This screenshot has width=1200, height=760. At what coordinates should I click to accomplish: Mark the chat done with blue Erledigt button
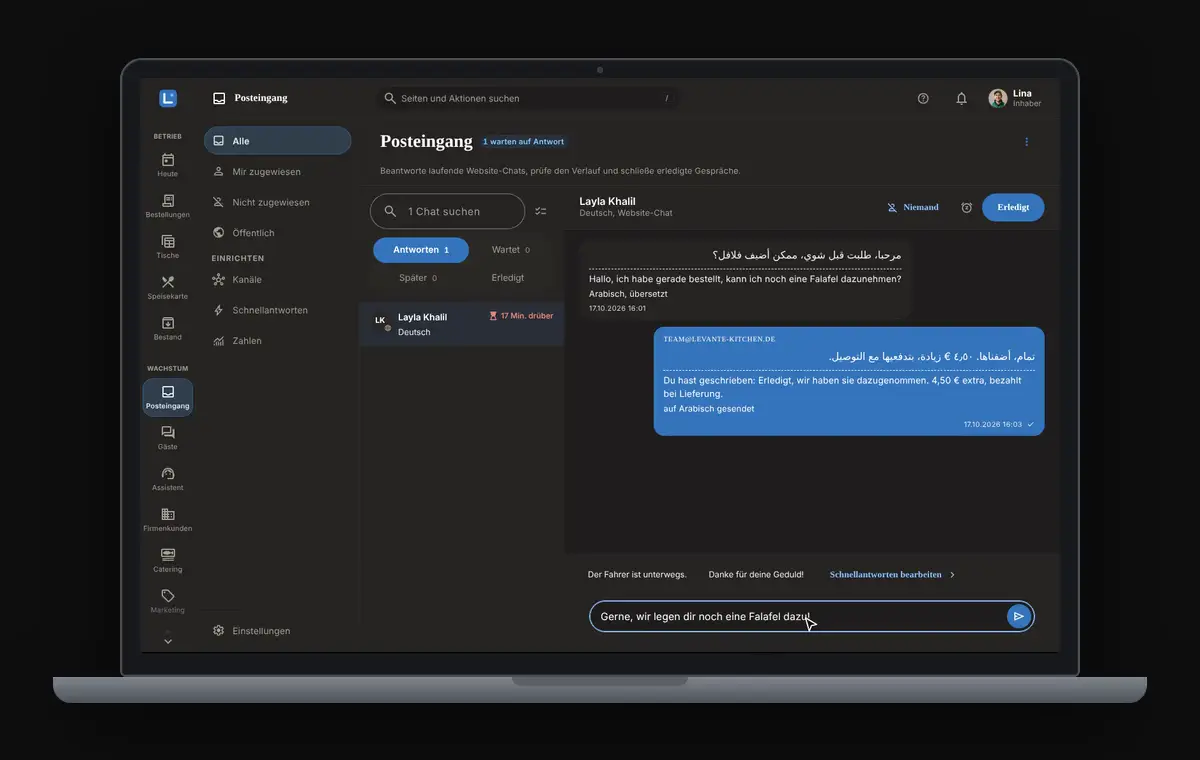coord(1013,207)
